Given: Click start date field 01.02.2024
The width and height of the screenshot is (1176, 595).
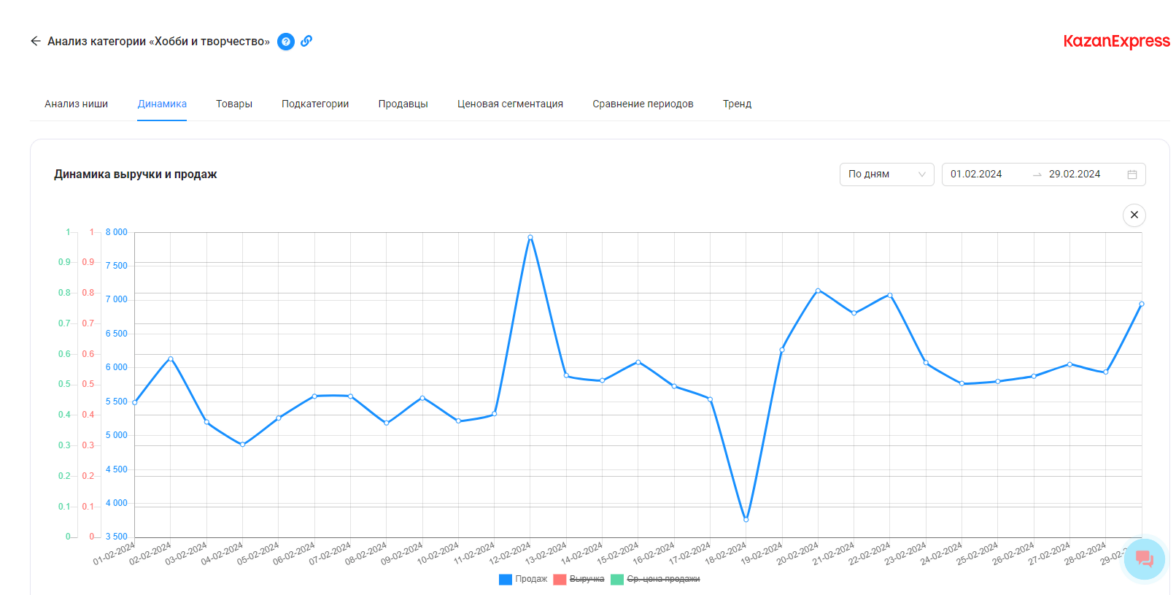Looking at the screenshot, I should click(x=976, y=174).
